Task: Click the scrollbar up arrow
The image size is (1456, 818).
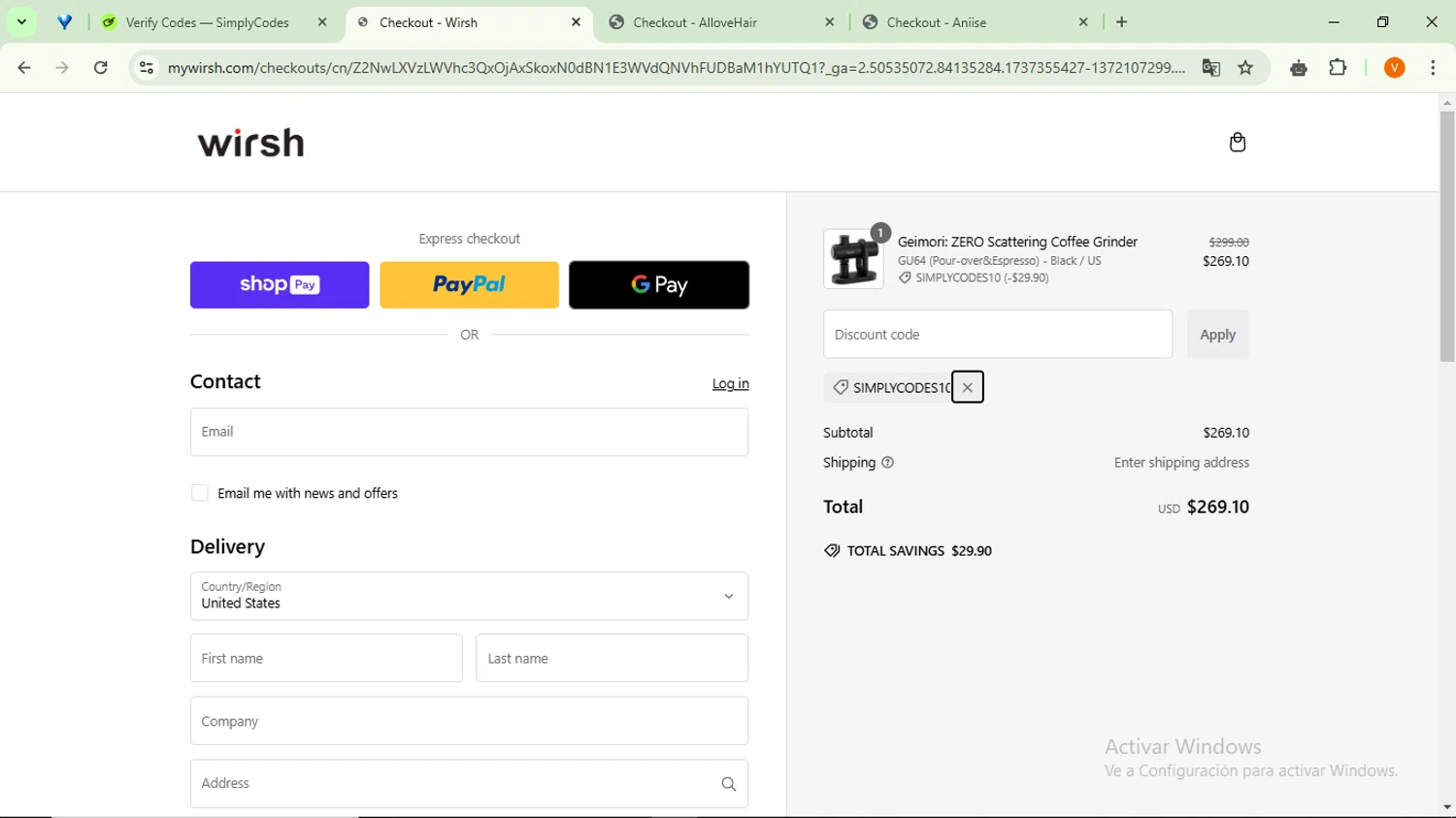Action: coord(1447,102)
